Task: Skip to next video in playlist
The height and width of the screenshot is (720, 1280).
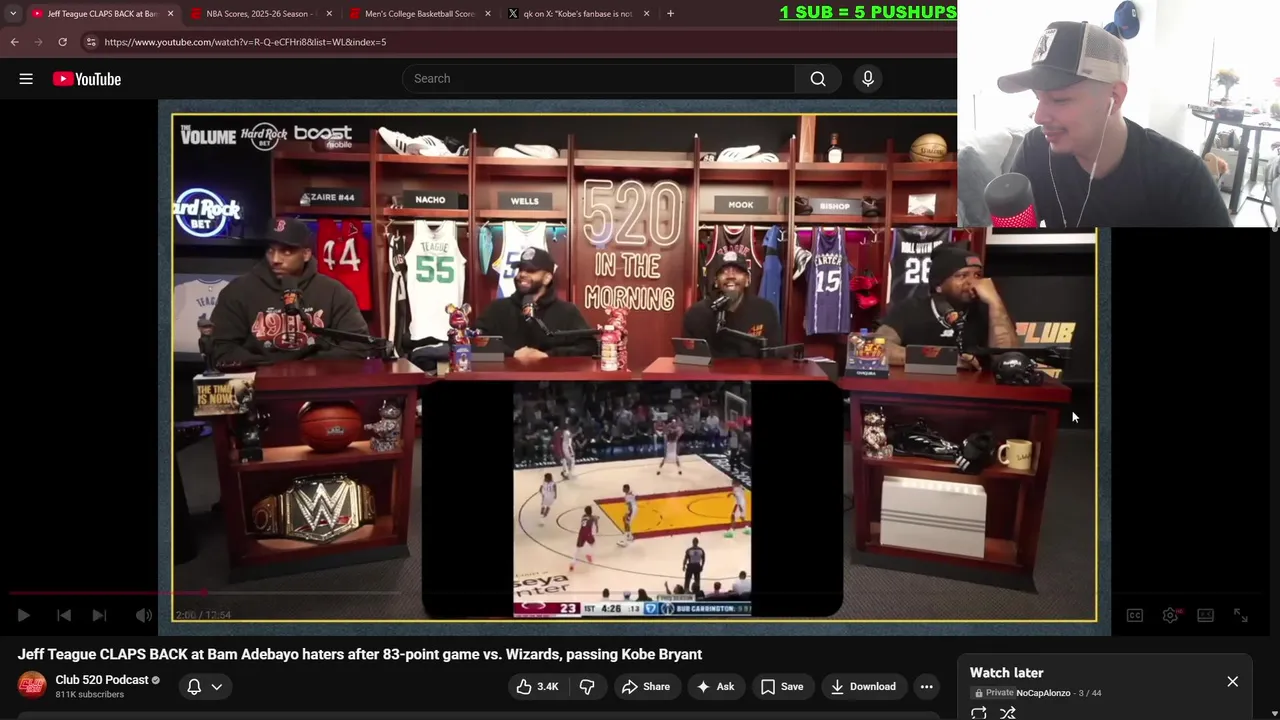Action: pos(99,615)
